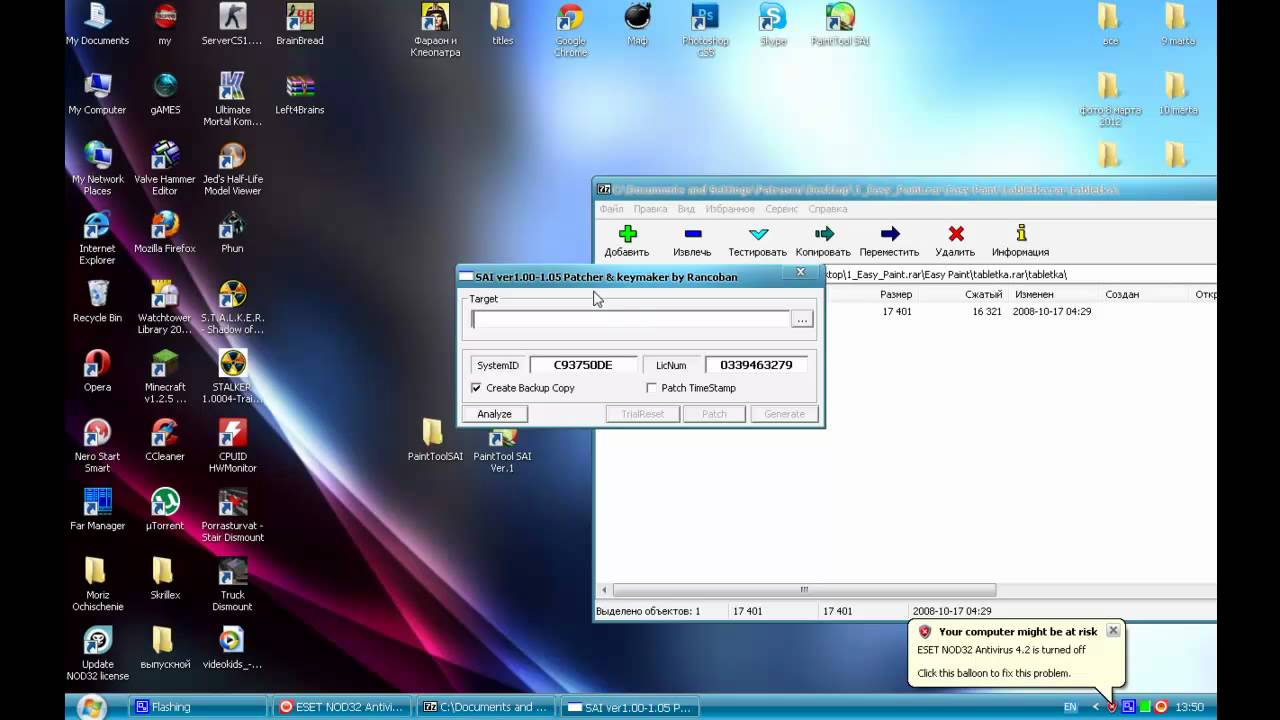Sort by the Размер column header

coord(896,294)
